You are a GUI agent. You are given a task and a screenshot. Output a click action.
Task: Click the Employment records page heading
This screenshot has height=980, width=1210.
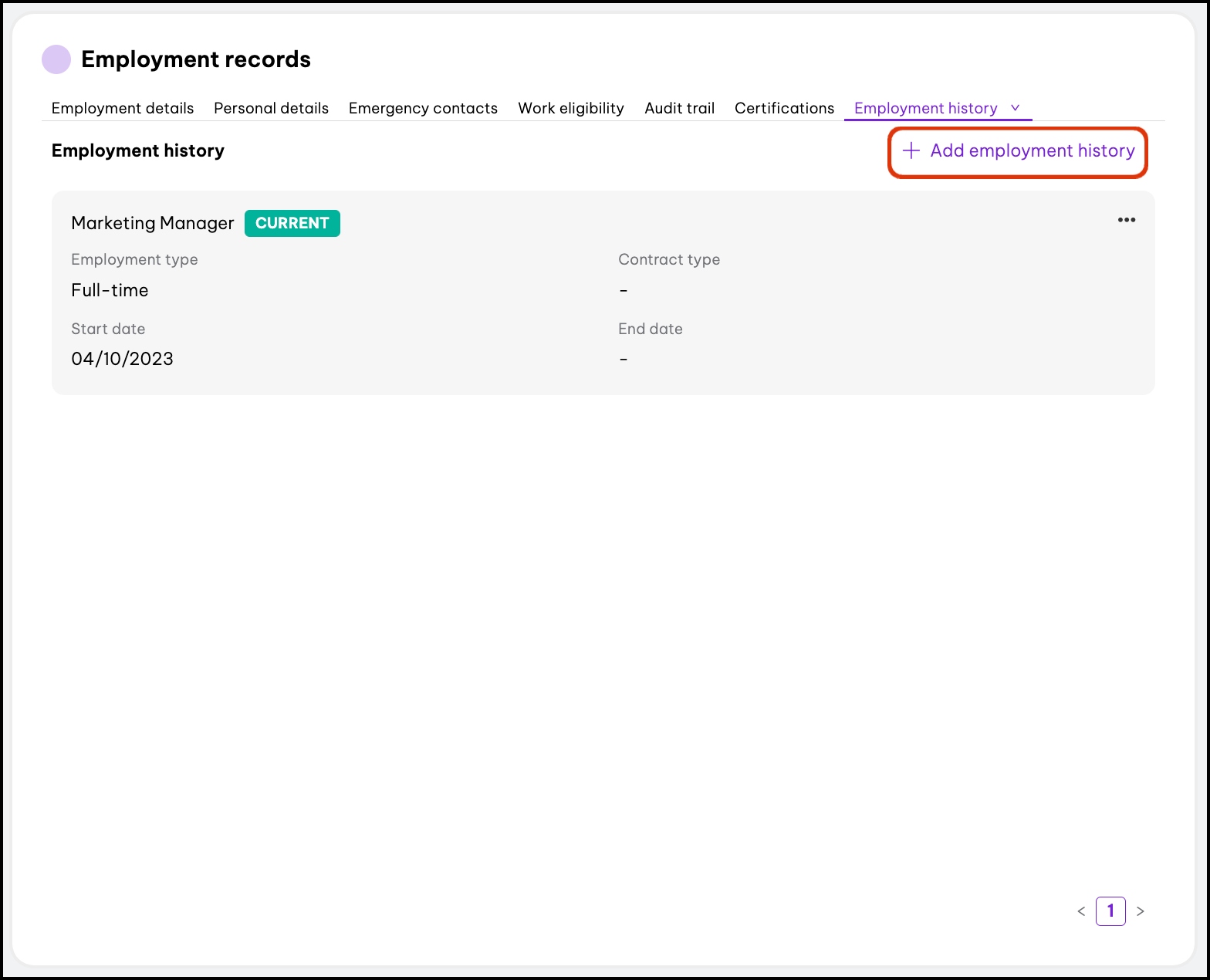(x=196, y=59)
